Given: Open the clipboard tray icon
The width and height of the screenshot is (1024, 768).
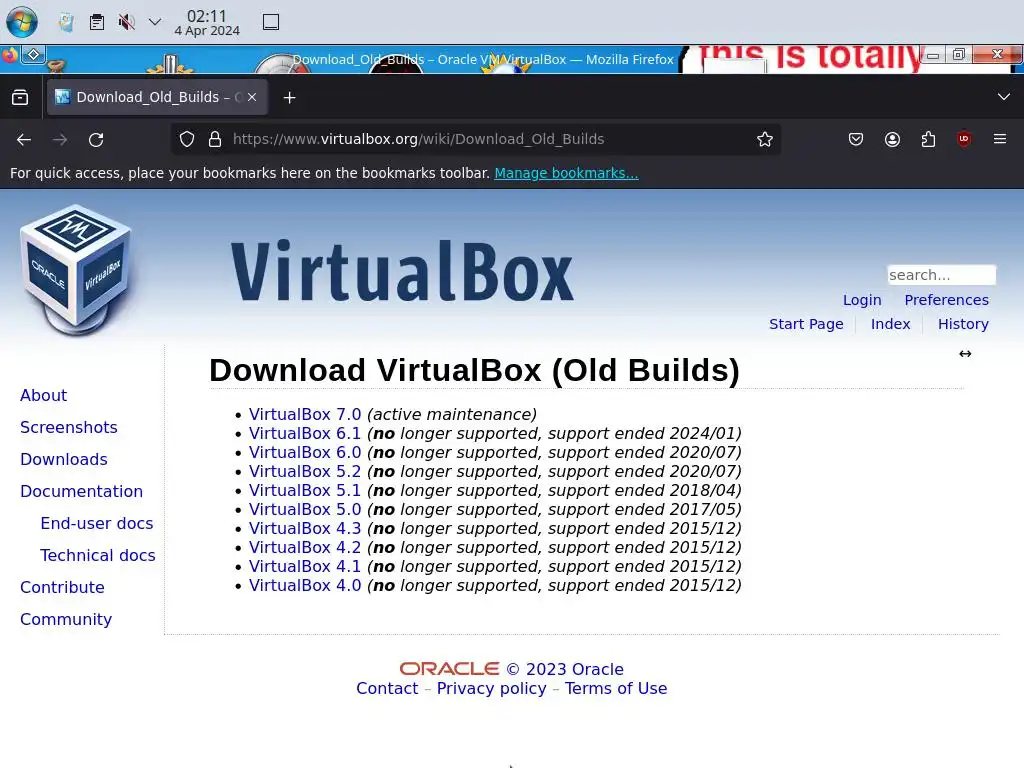Looking at the screenshot, I should pos(97,22).
